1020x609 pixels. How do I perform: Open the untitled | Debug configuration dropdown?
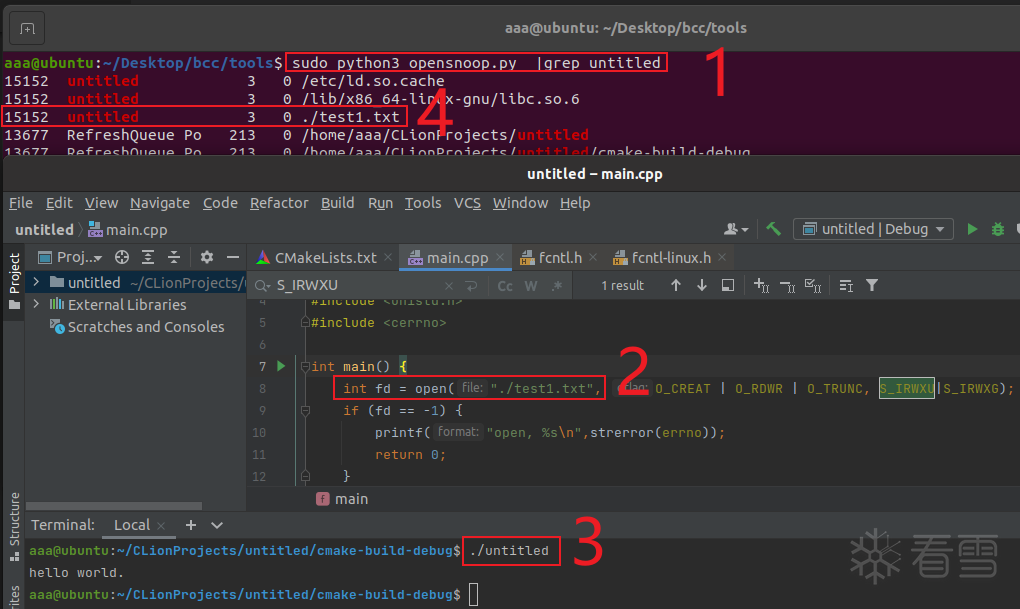pyautogui.click(x=873, y=229)
